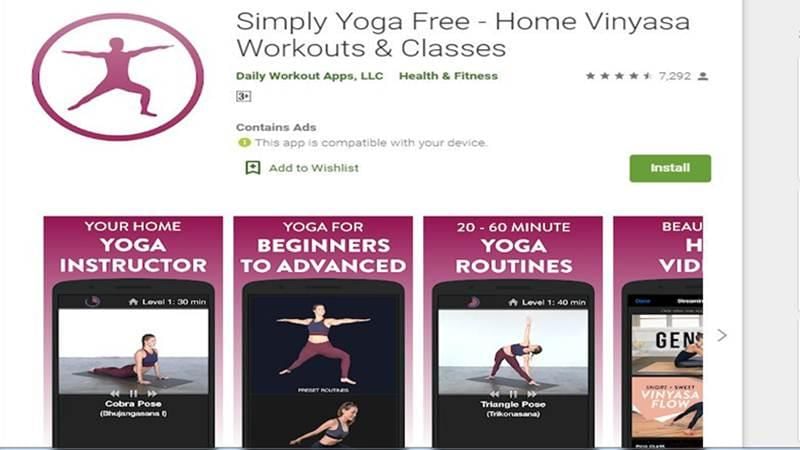The width and height of the screenshot is (800, 450).
Task: Open Daily Workout Apps, LLC developer page
Action: pyautogui.click(x=309, y=76)
